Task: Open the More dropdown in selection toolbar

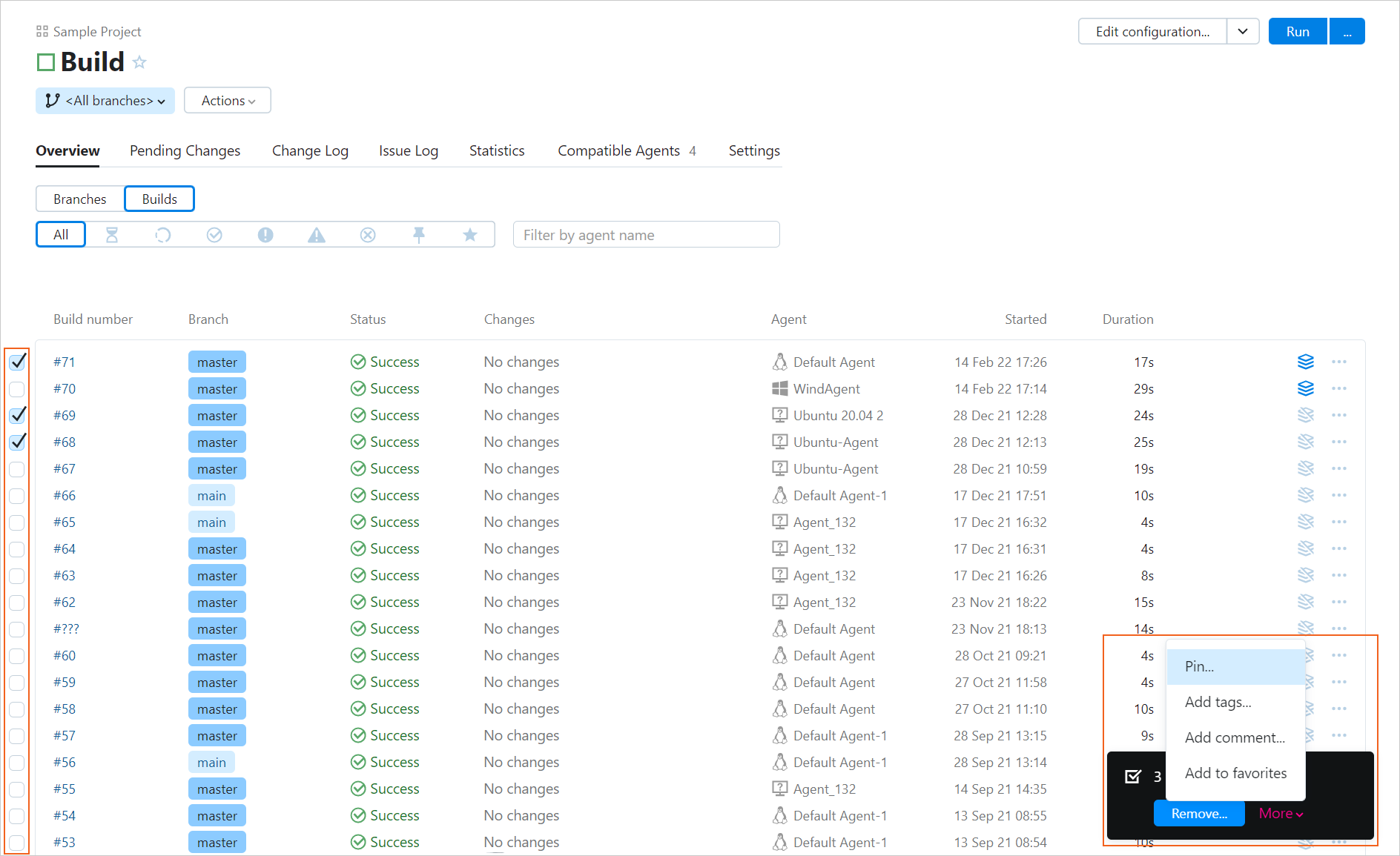Action: tap(1279, 813)
